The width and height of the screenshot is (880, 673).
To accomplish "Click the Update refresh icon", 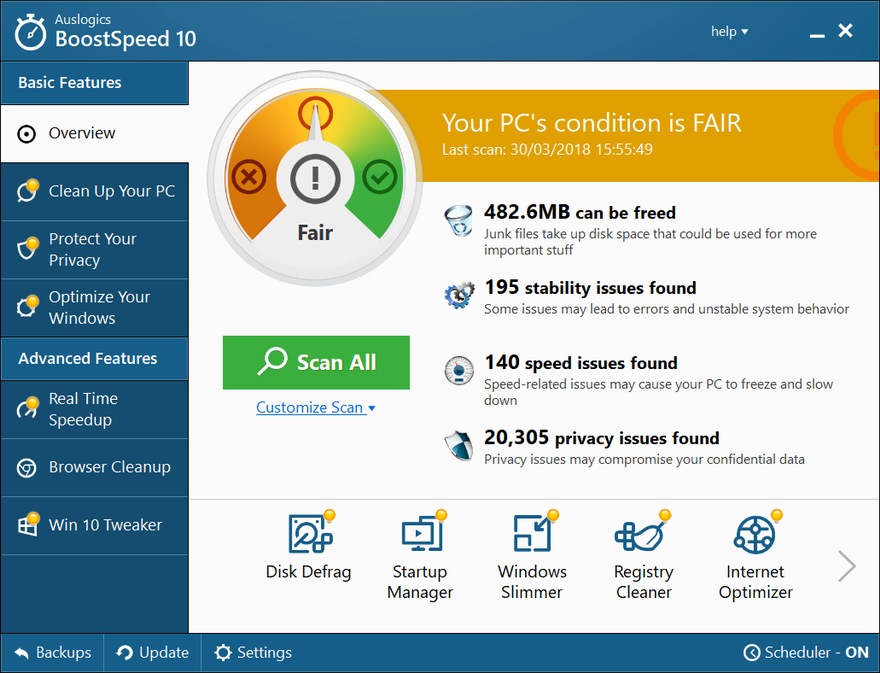I will (x=124, y=653).
